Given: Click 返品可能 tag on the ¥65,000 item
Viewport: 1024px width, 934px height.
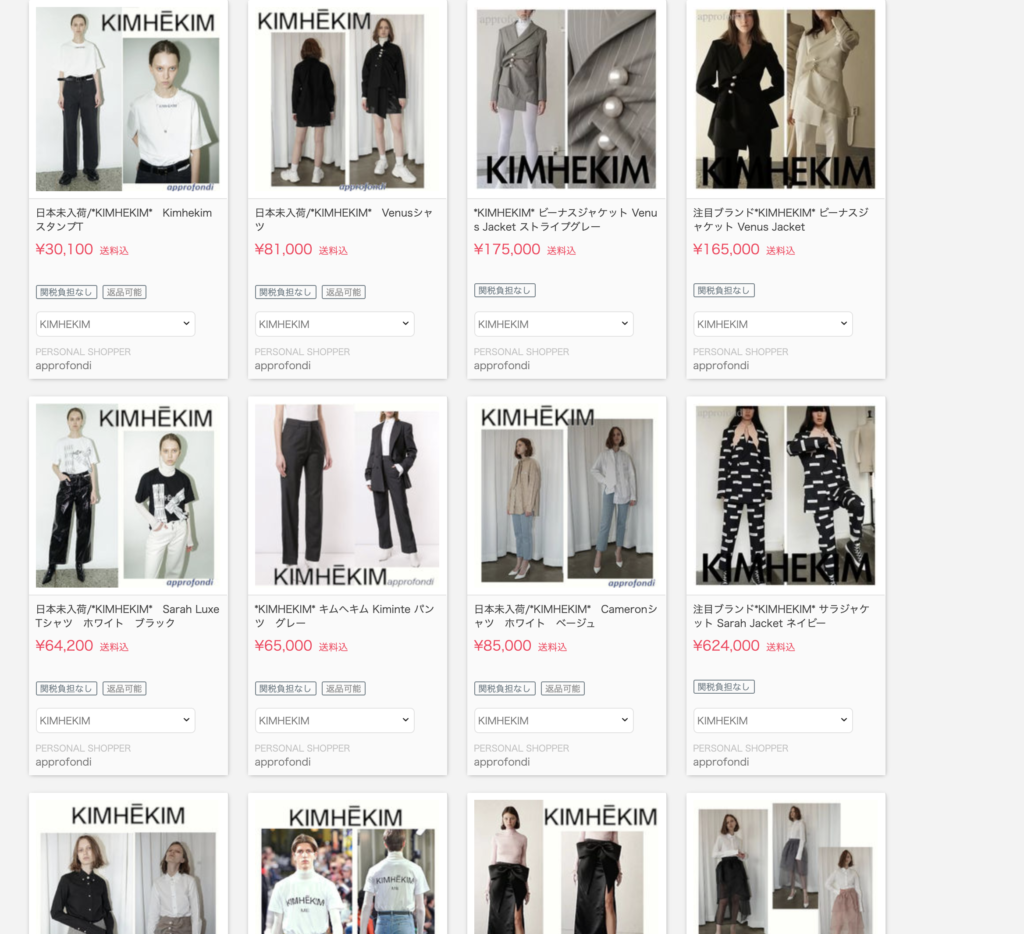Looking at the screenshot, I should coord(344,688).
